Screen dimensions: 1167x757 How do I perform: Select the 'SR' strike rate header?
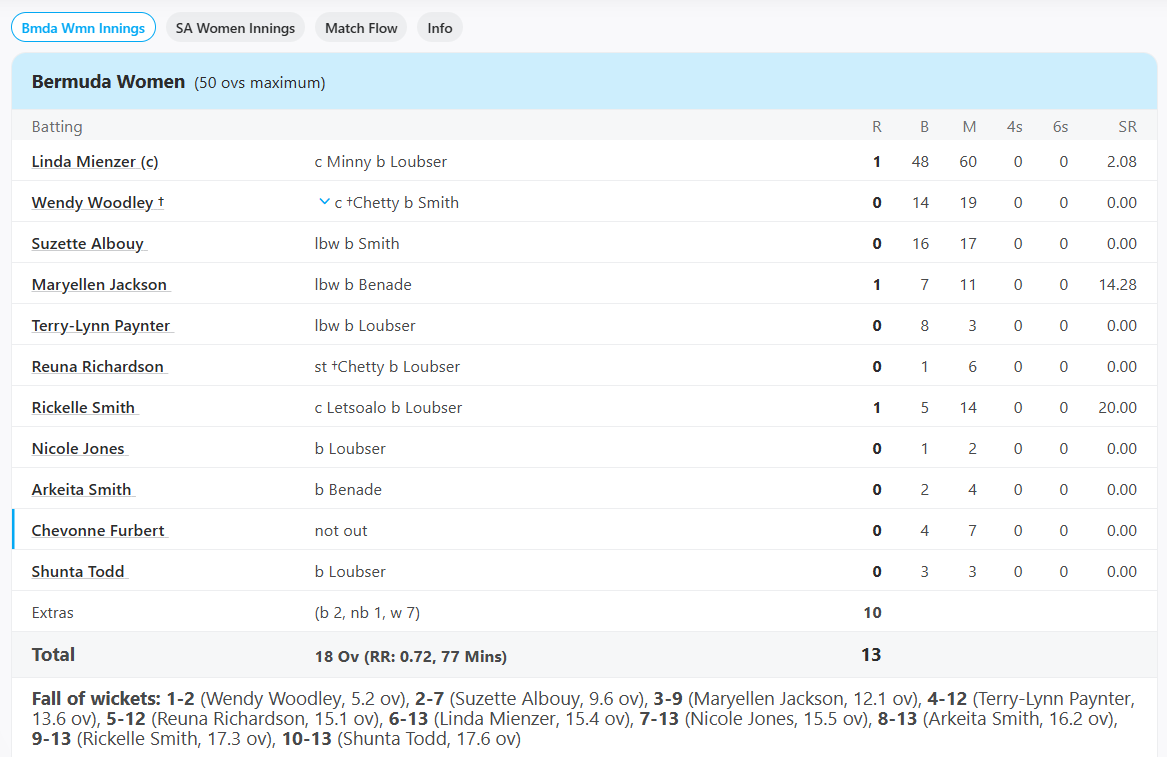click(x=1128, y=127)
